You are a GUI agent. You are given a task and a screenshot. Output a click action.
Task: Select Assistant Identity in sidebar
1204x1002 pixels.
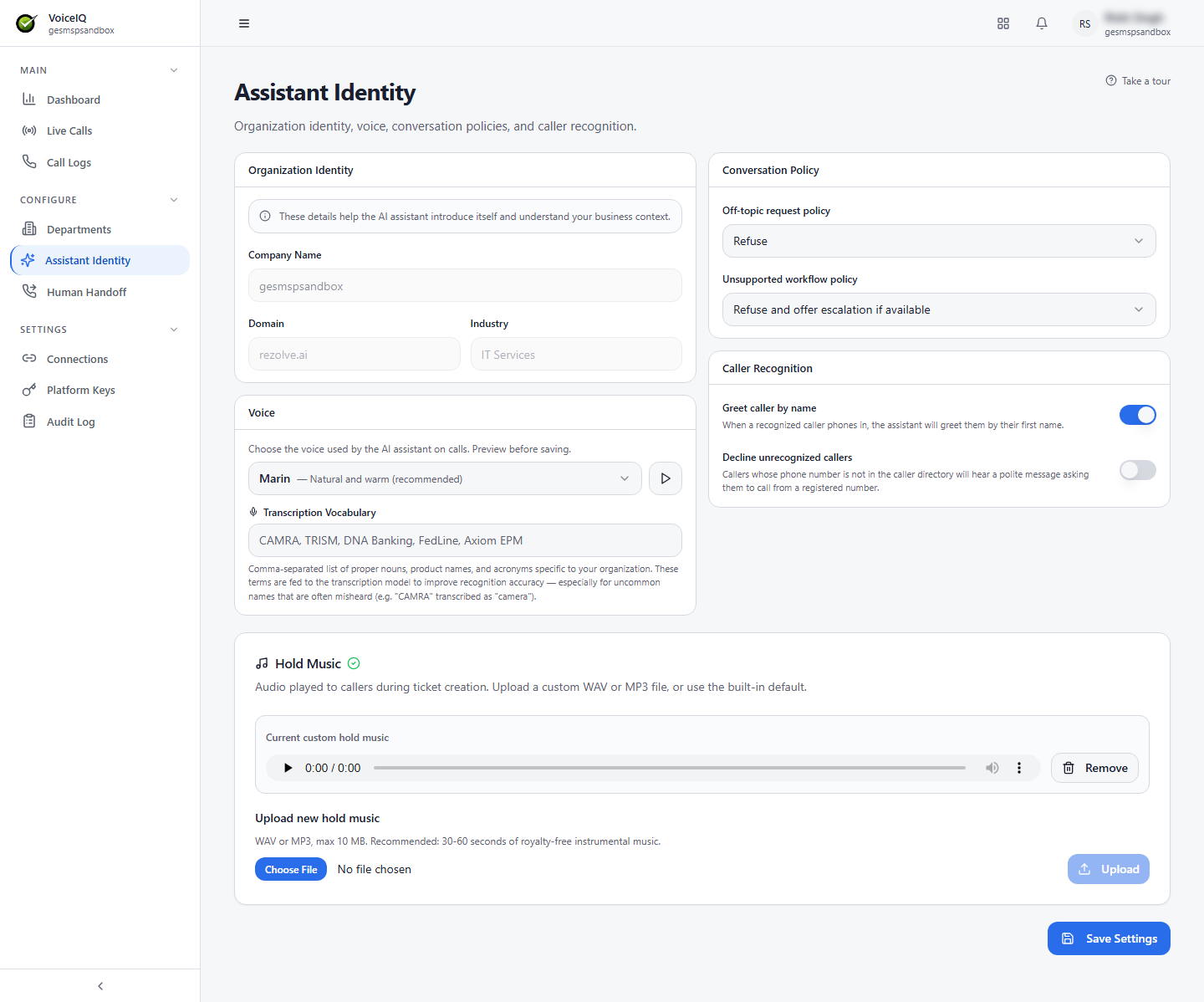[x=100, y=260]
